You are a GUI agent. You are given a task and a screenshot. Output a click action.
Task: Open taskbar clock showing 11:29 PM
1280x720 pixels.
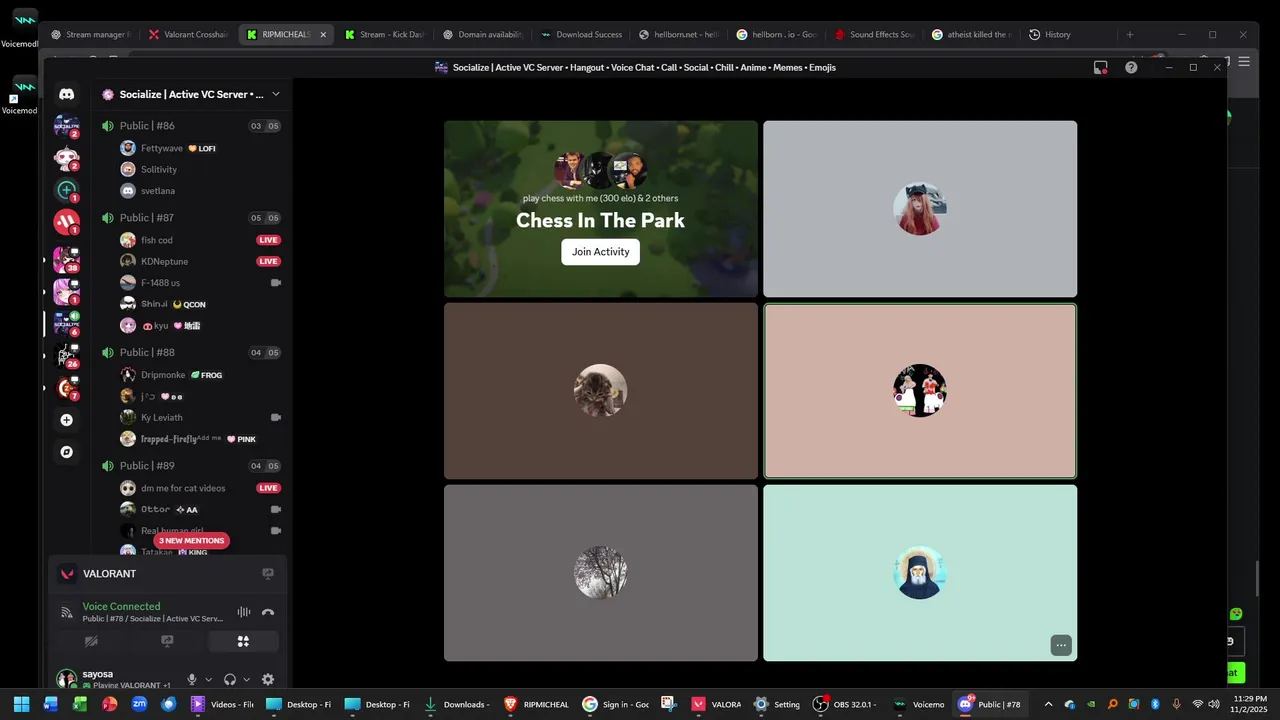click(1250, 704)
